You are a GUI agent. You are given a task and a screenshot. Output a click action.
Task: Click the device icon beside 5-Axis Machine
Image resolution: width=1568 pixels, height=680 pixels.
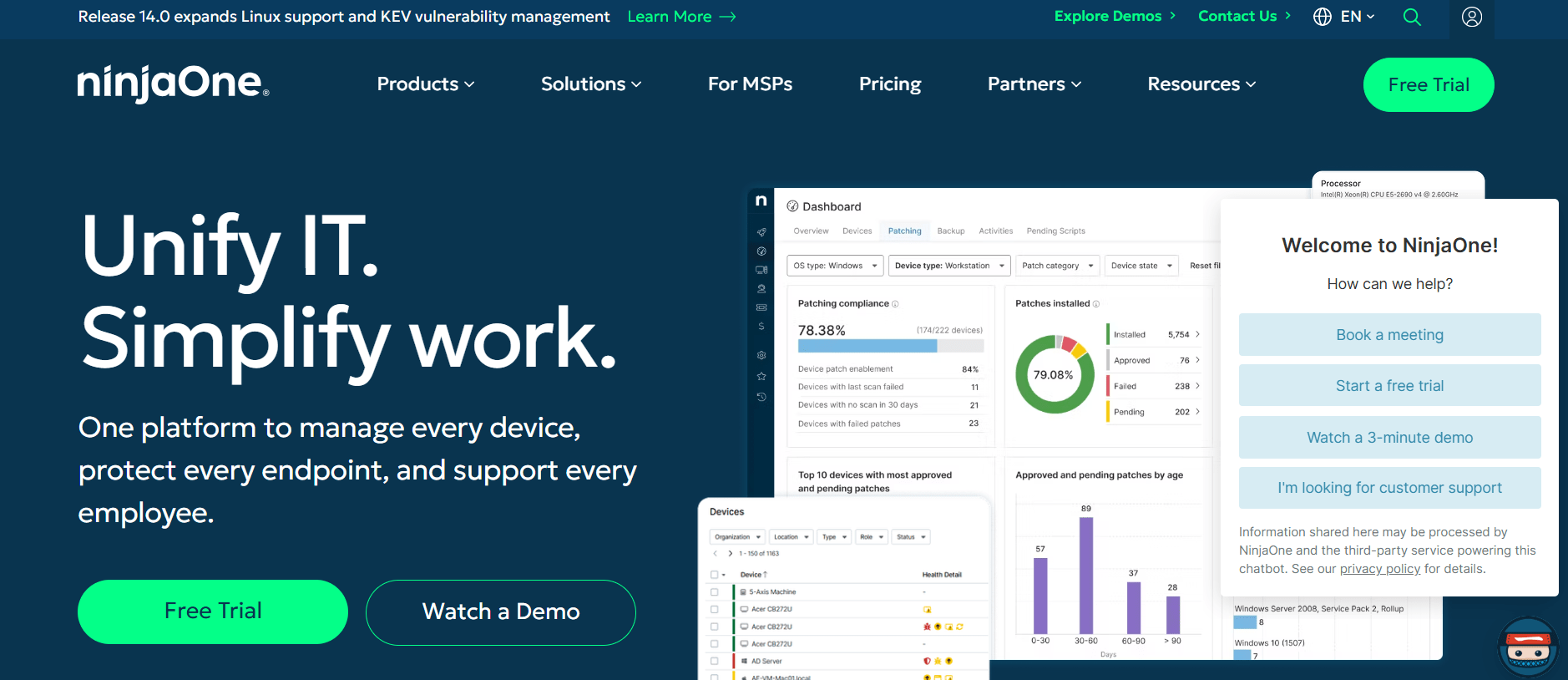coord(743,591)
